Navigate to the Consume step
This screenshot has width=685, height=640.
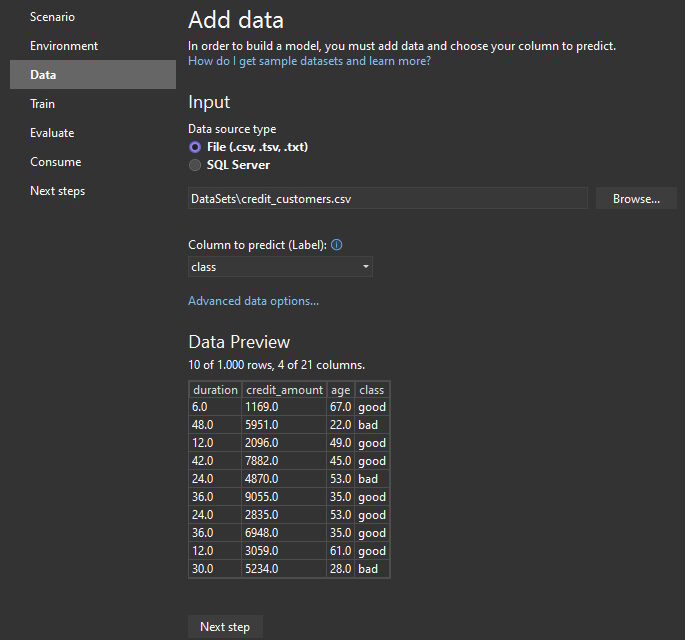point(55,162)
